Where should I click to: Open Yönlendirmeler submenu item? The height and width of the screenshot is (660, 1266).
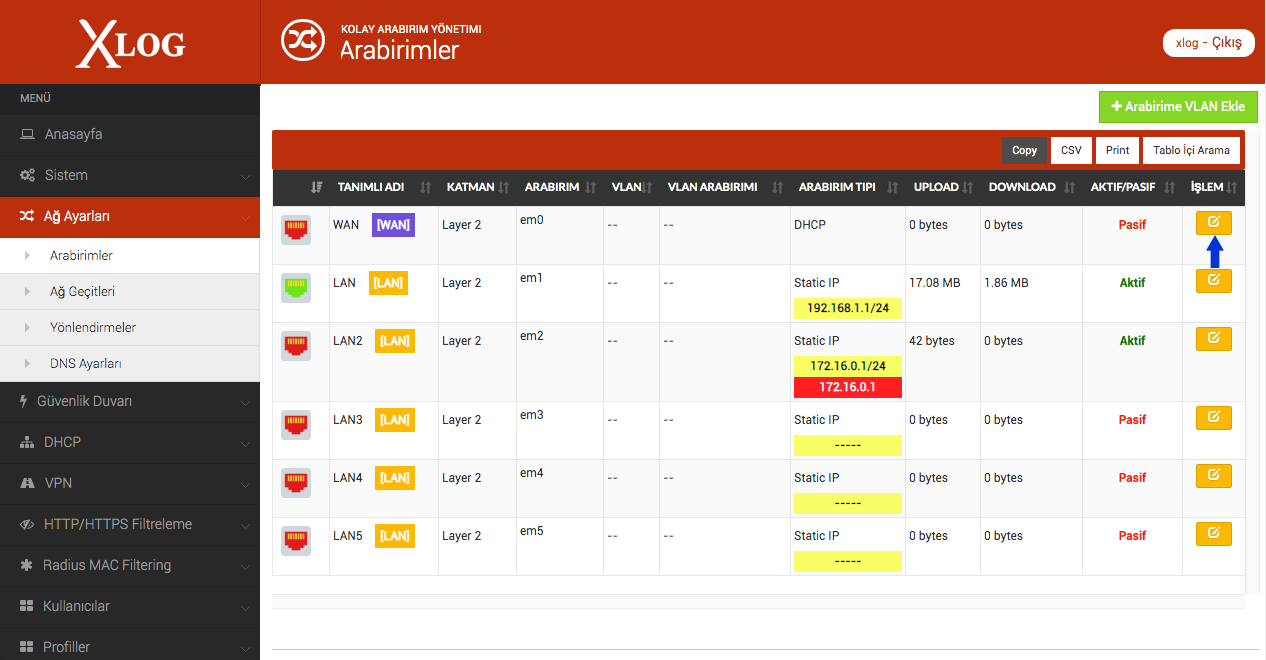130,327
